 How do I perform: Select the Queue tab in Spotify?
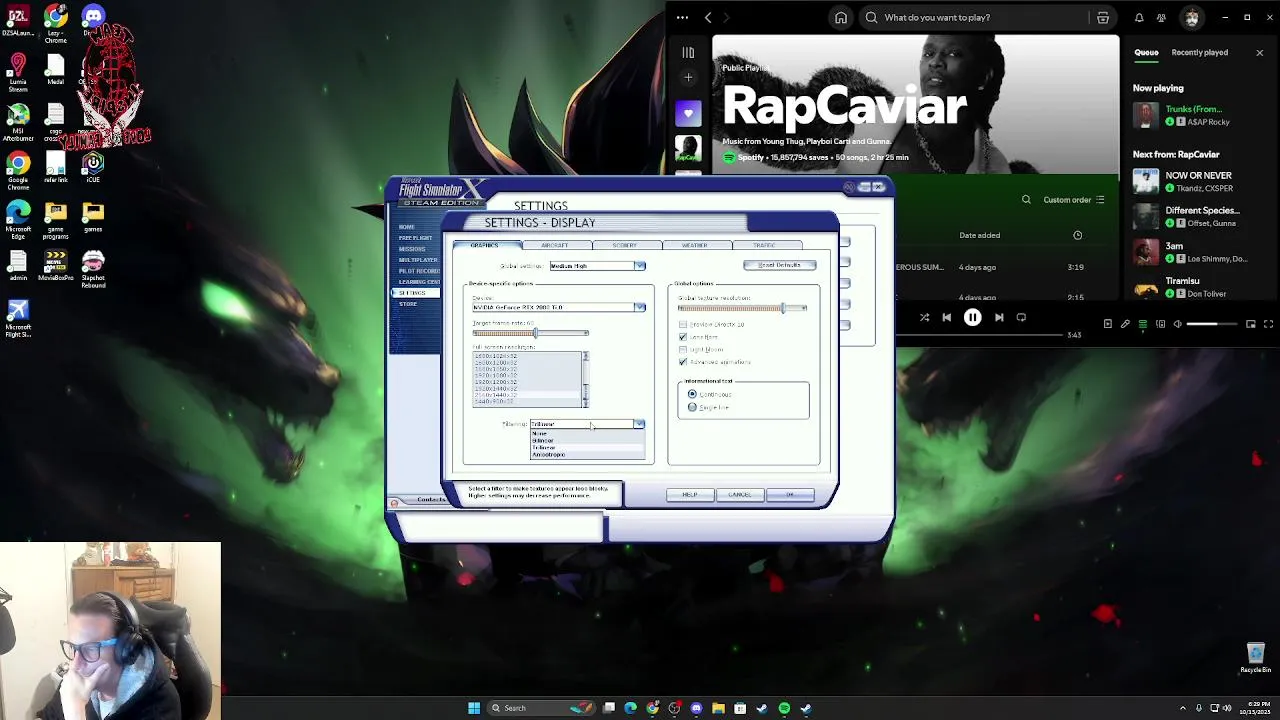1146,52
